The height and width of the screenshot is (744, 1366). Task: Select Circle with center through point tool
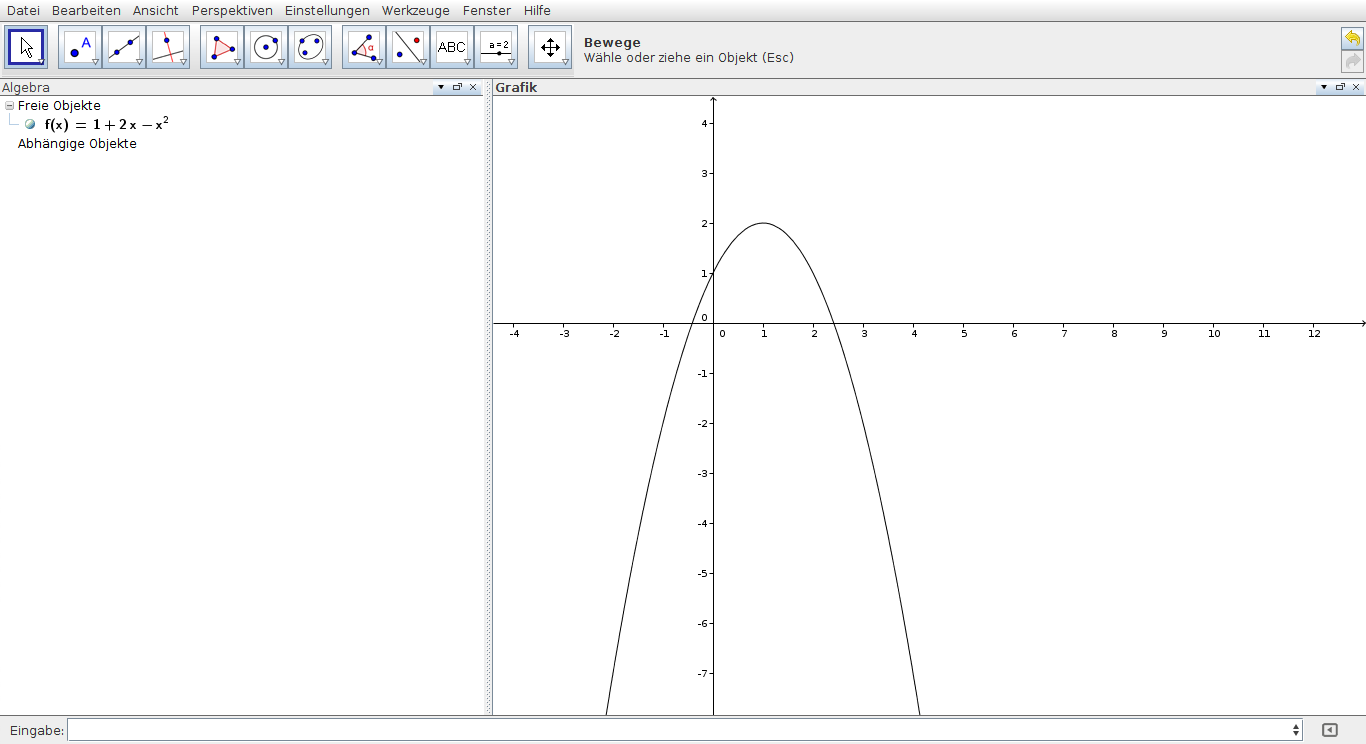266,47
